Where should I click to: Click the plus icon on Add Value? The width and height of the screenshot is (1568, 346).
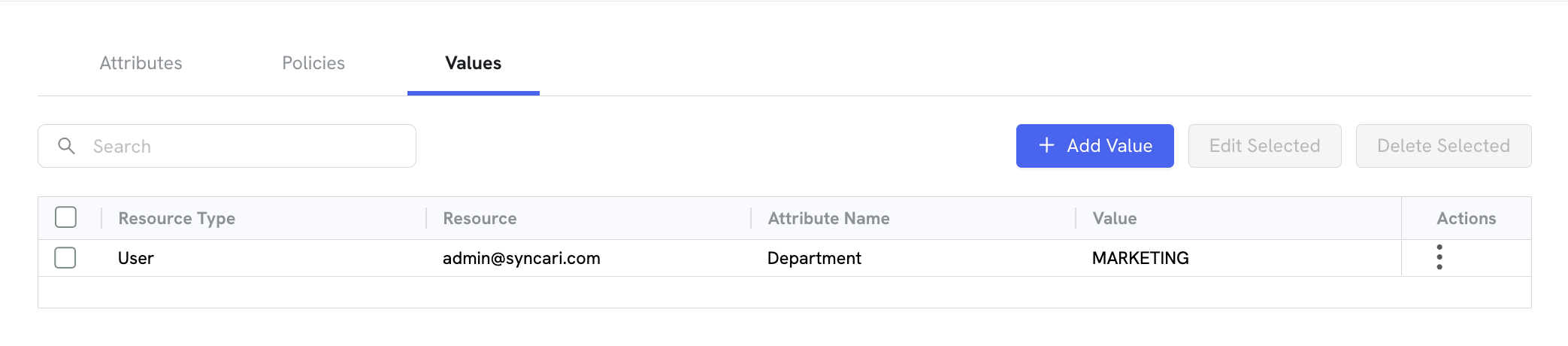pyautogui.click(x=1046, y=145)
